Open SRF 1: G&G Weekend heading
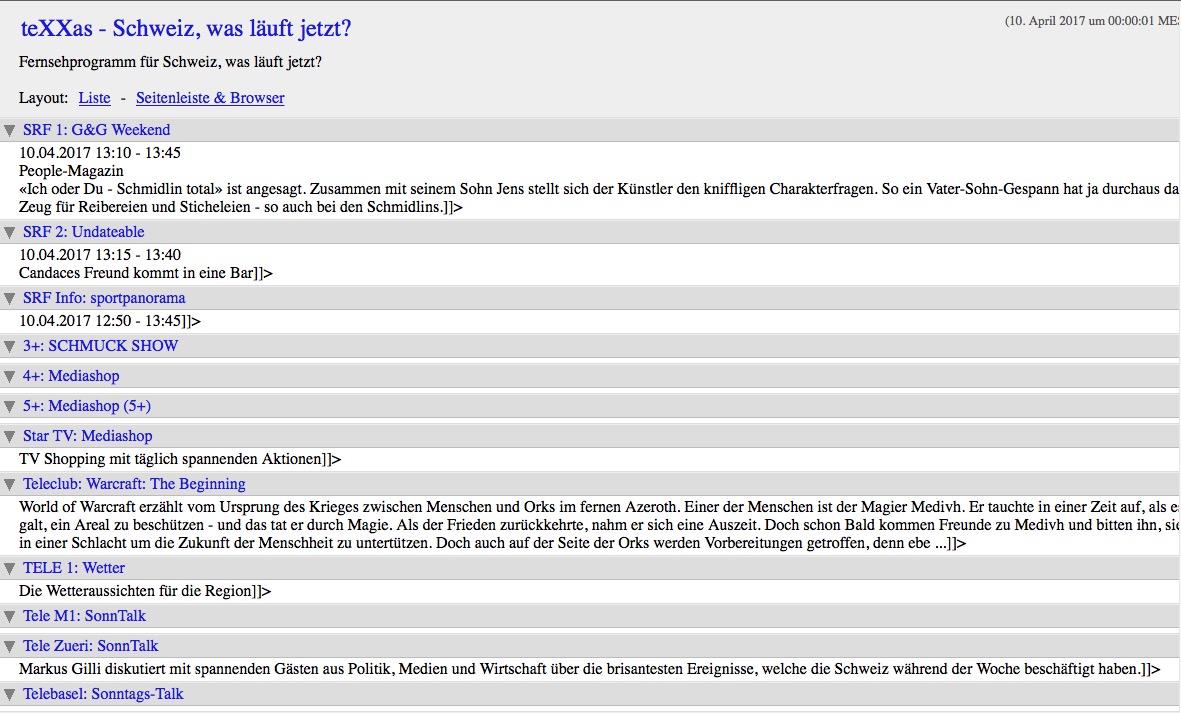The width and height of the screenshot is (1181, 713). pyautogui.click(x=96, y=129)
